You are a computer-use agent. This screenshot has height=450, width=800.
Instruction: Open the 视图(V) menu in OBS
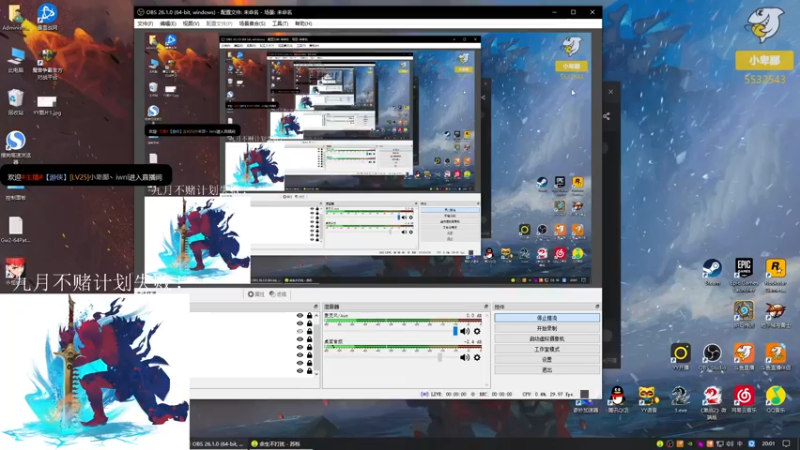(x=191, y=23)
